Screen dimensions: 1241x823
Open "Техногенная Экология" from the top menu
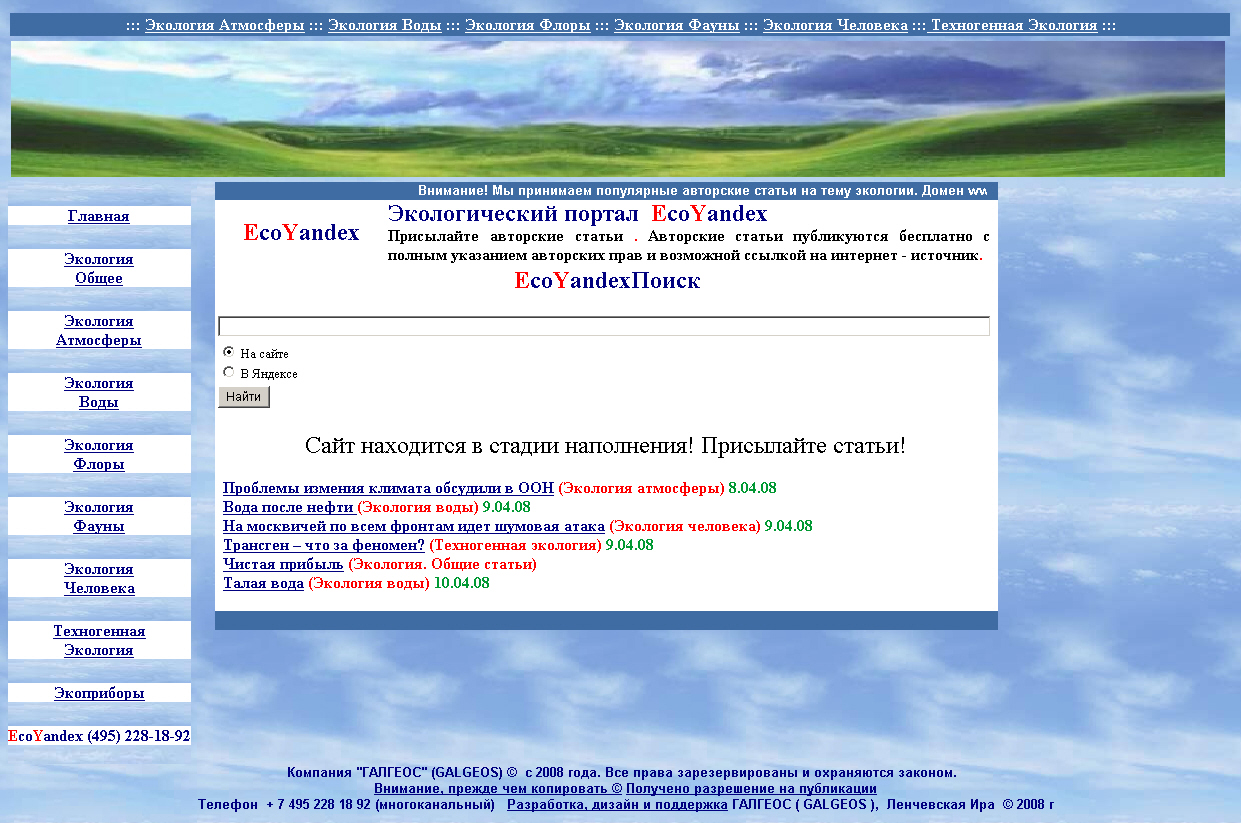[1015, 25]
